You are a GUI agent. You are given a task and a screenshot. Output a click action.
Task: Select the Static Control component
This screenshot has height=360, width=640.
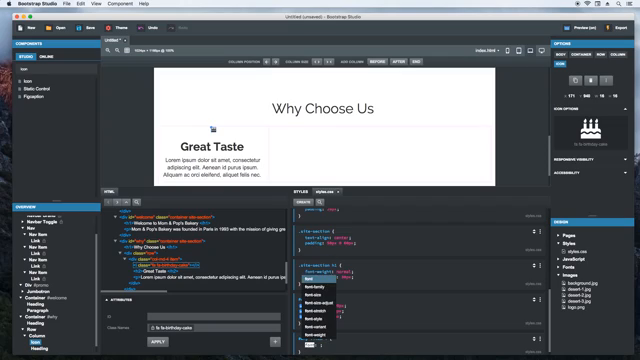37,89
